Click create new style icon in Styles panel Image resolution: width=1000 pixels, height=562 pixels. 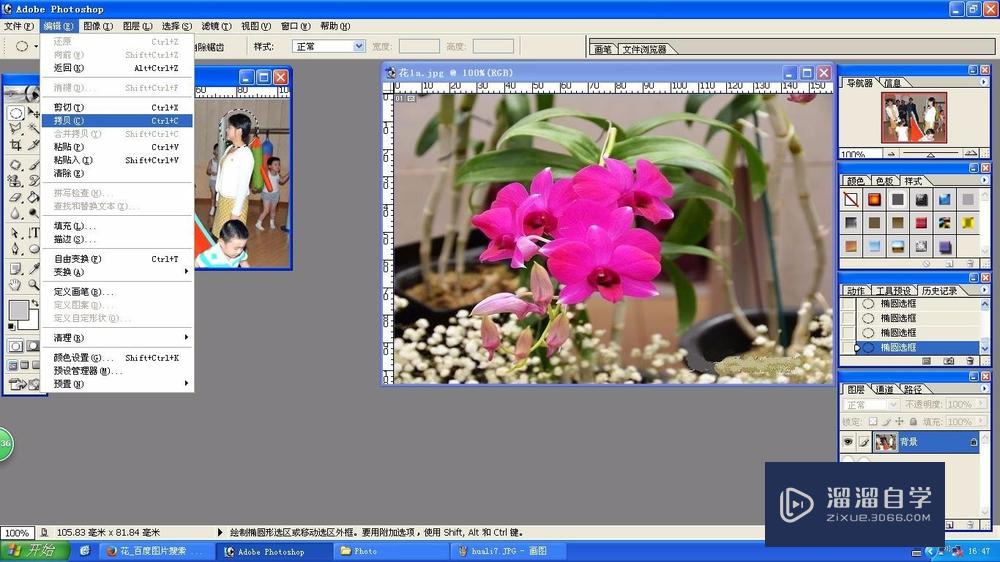[949, 263]
